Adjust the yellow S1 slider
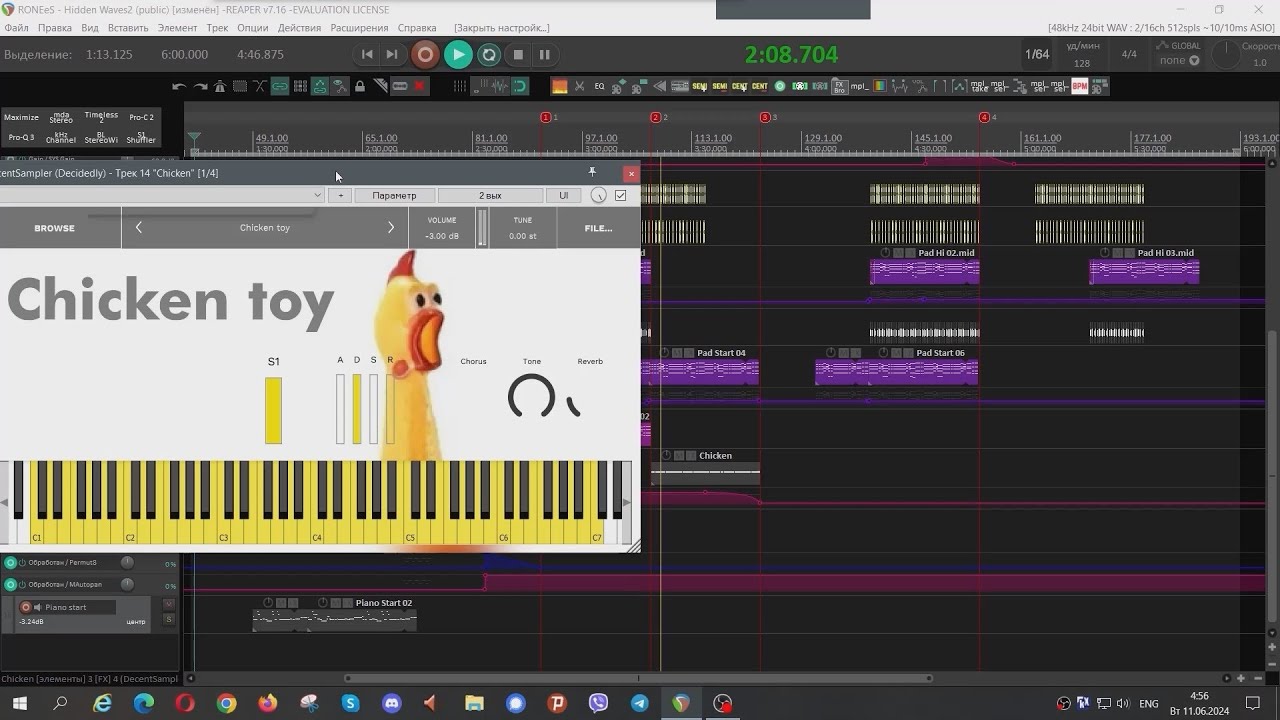This screenshot has height=720, width=1280. 273,410
